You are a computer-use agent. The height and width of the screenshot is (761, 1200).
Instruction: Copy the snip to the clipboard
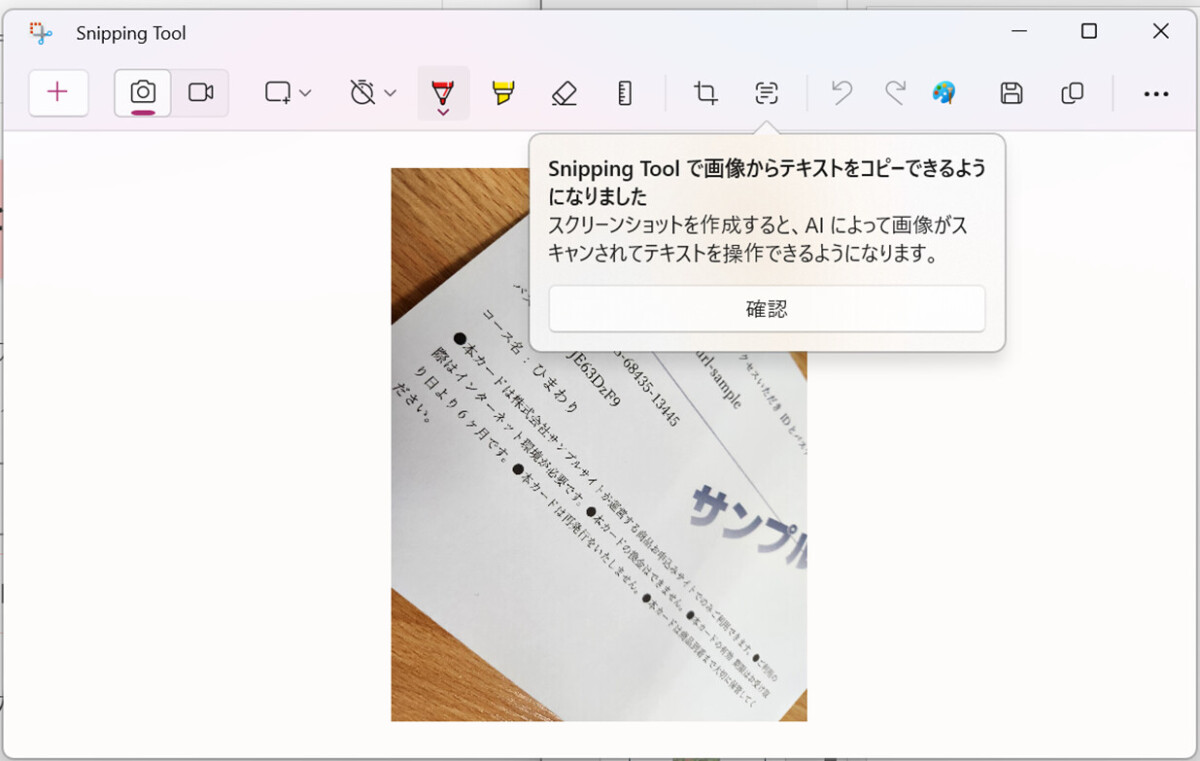pyautogui.click(x=1072, y=93)
